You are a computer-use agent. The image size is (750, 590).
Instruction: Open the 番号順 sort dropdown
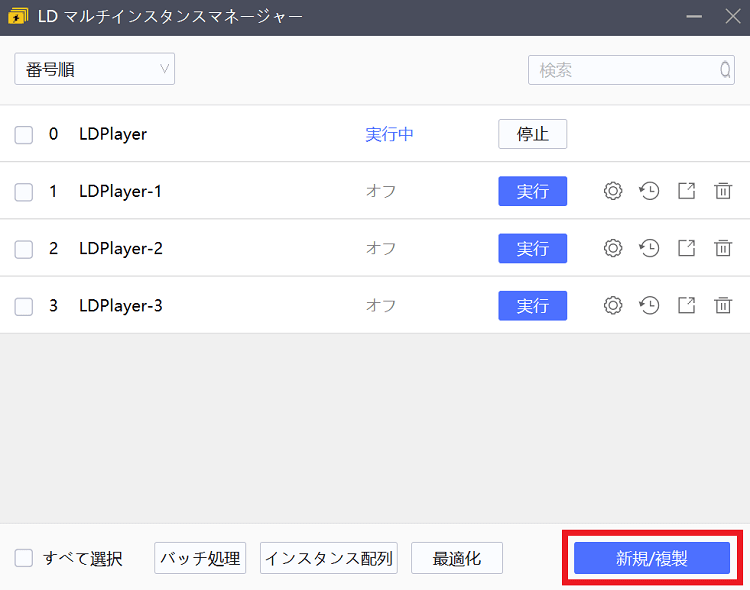point(94,69)
